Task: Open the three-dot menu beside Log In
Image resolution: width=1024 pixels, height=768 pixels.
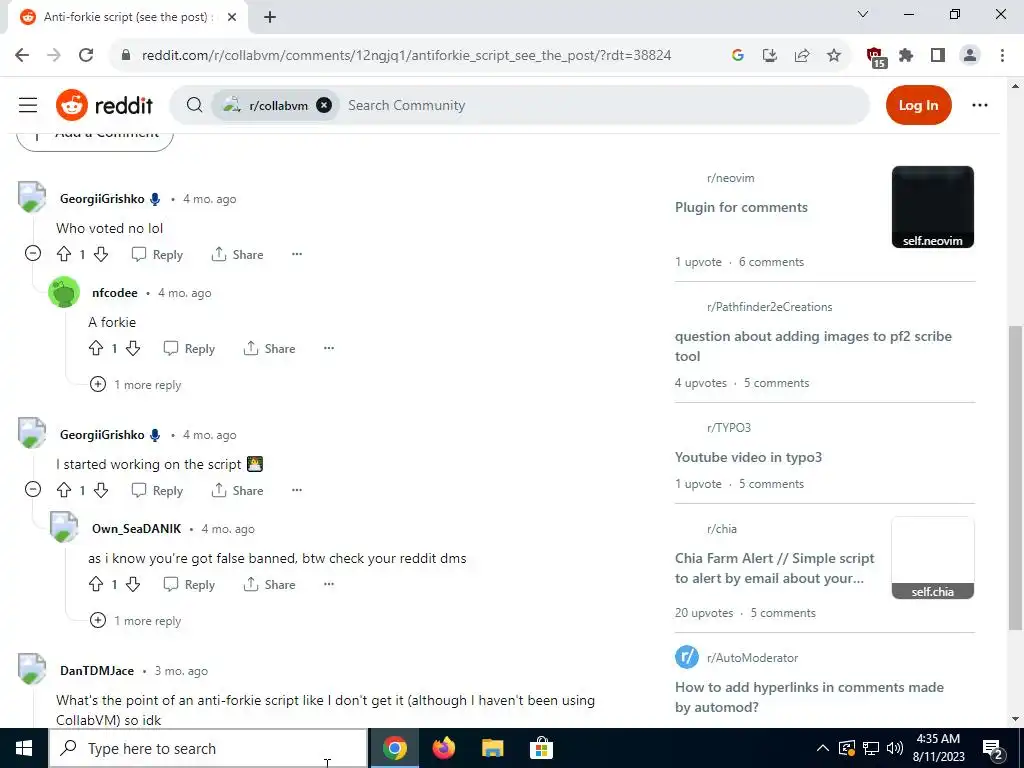Action: 980,105
